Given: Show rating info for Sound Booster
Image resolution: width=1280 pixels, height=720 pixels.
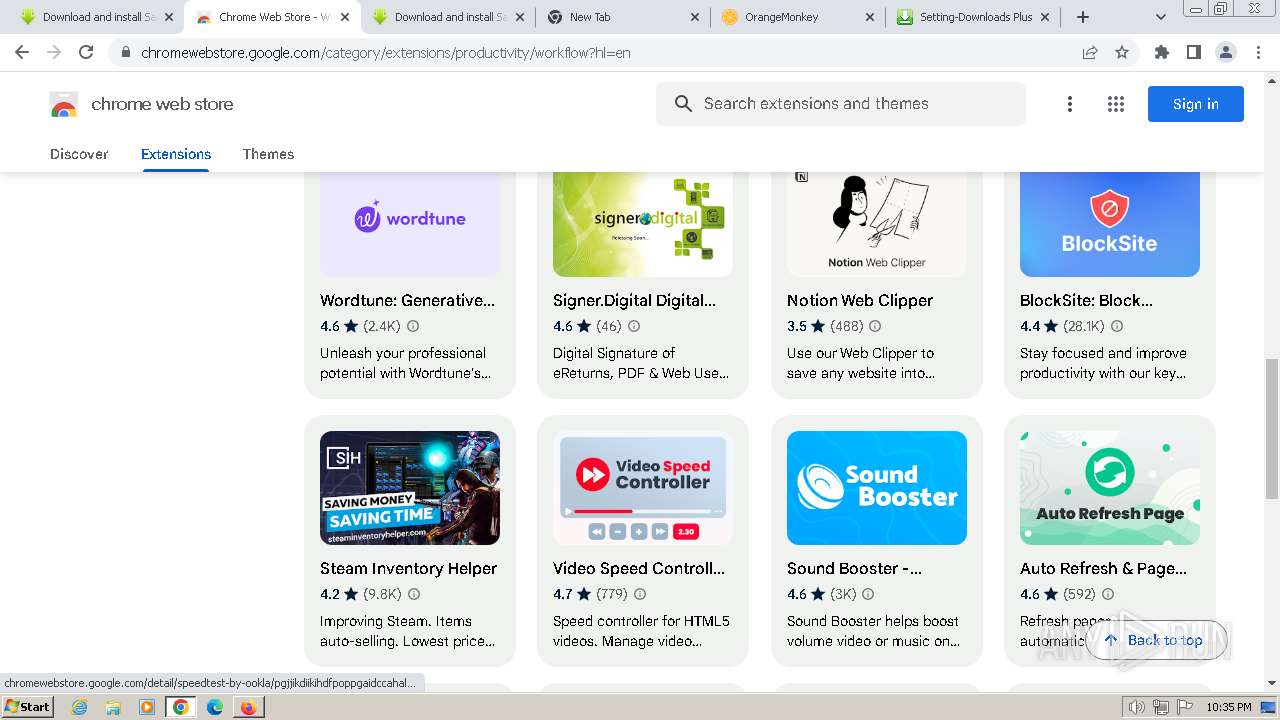Looking at the screenshot, I should [x=869, y=594].
